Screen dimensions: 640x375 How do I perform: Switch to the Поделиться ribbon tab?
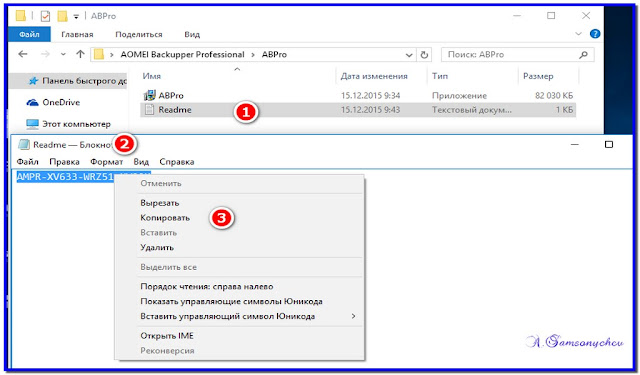[x=139, y=34]
